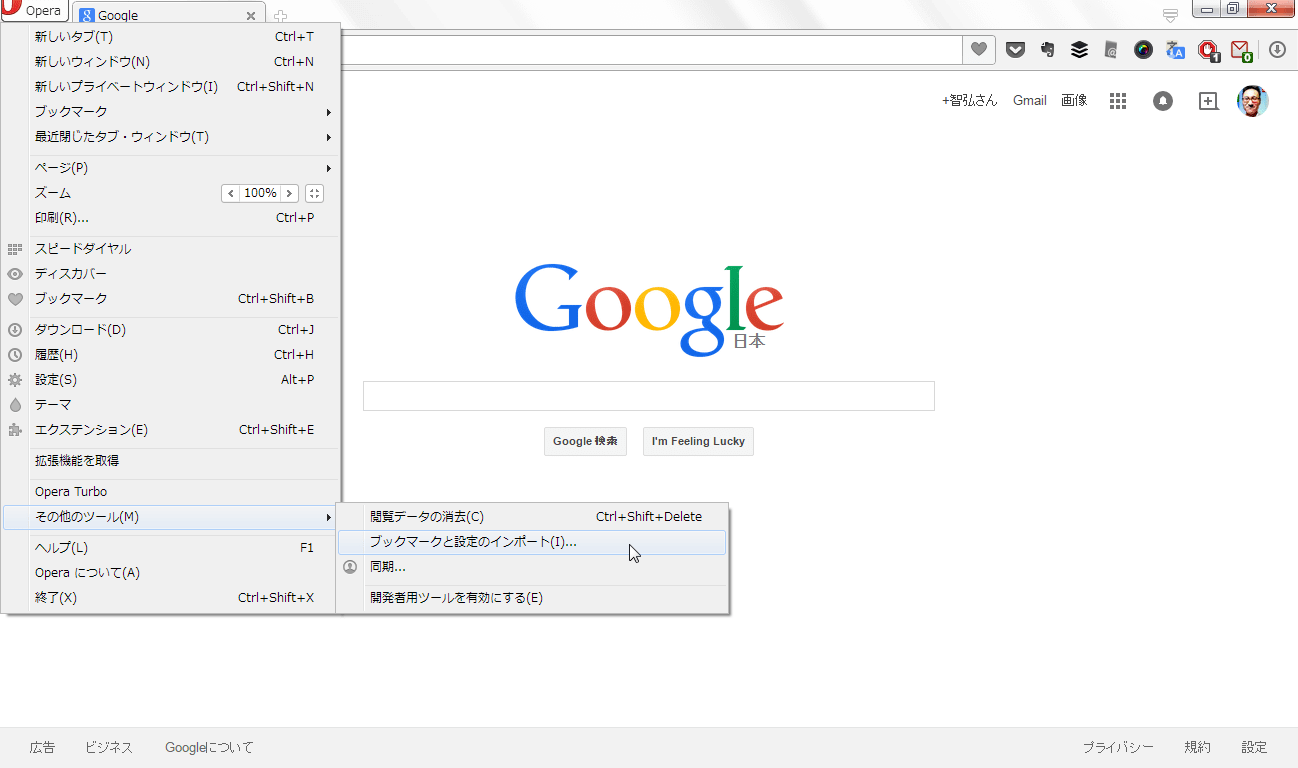Expand 最近閉じたタブ・ウィンドウ(T) submenu

171,136
